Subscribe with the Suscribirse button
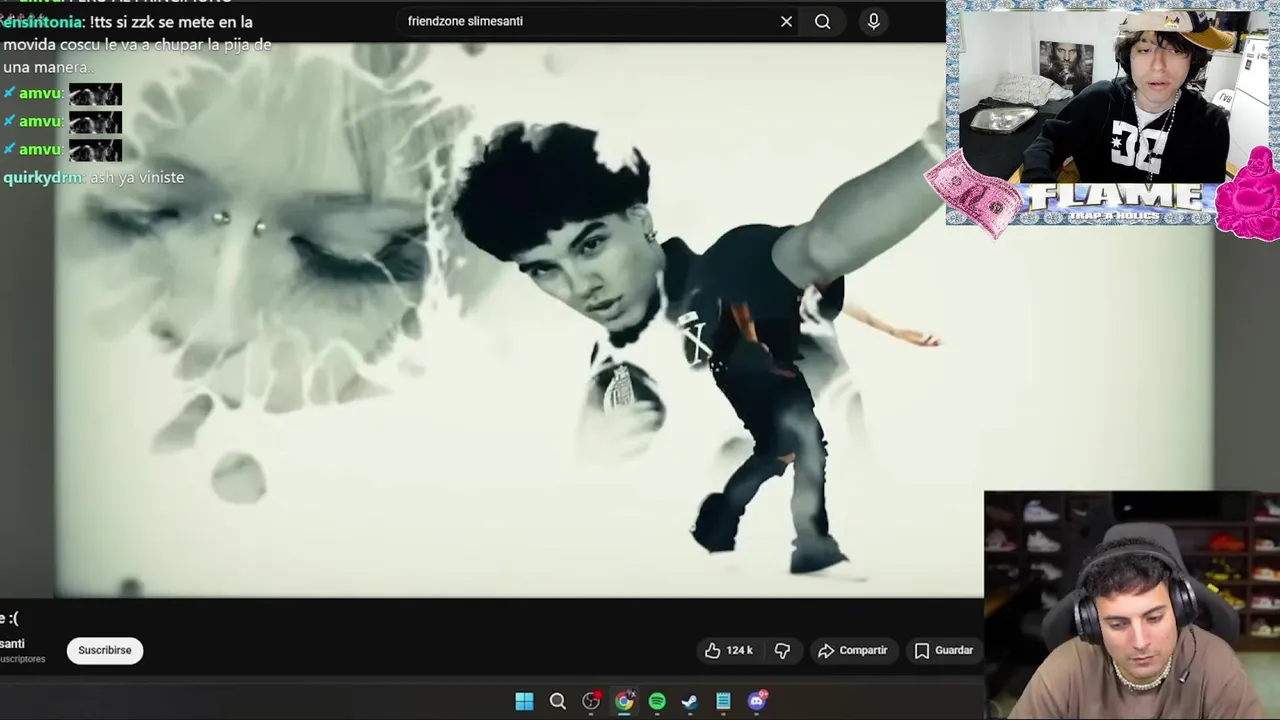The width and height of the screenshot is (1280, 720). click(105, 650)
